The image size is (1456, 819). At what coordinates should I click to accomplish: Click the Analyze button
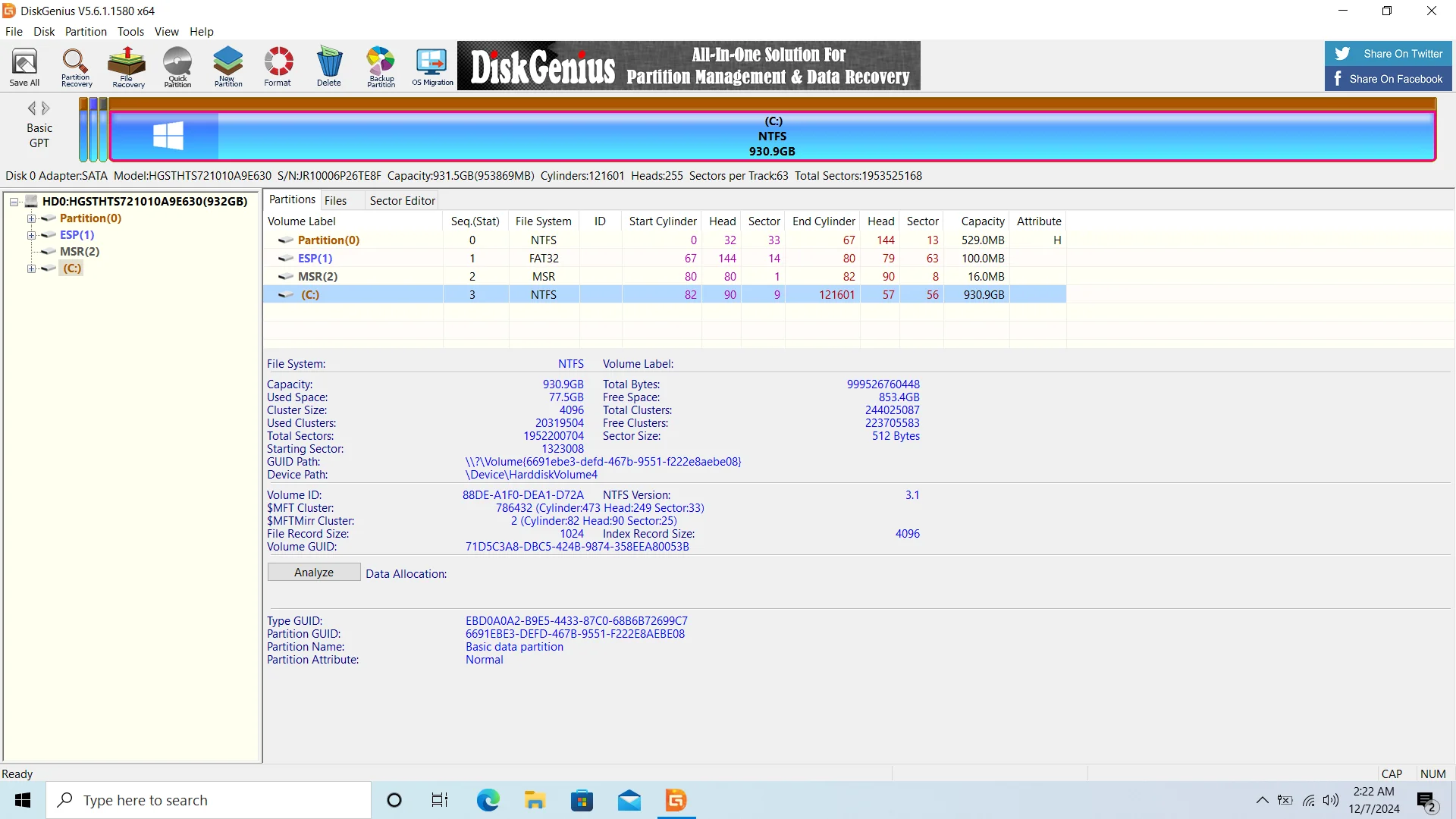(x=314, y=573)
